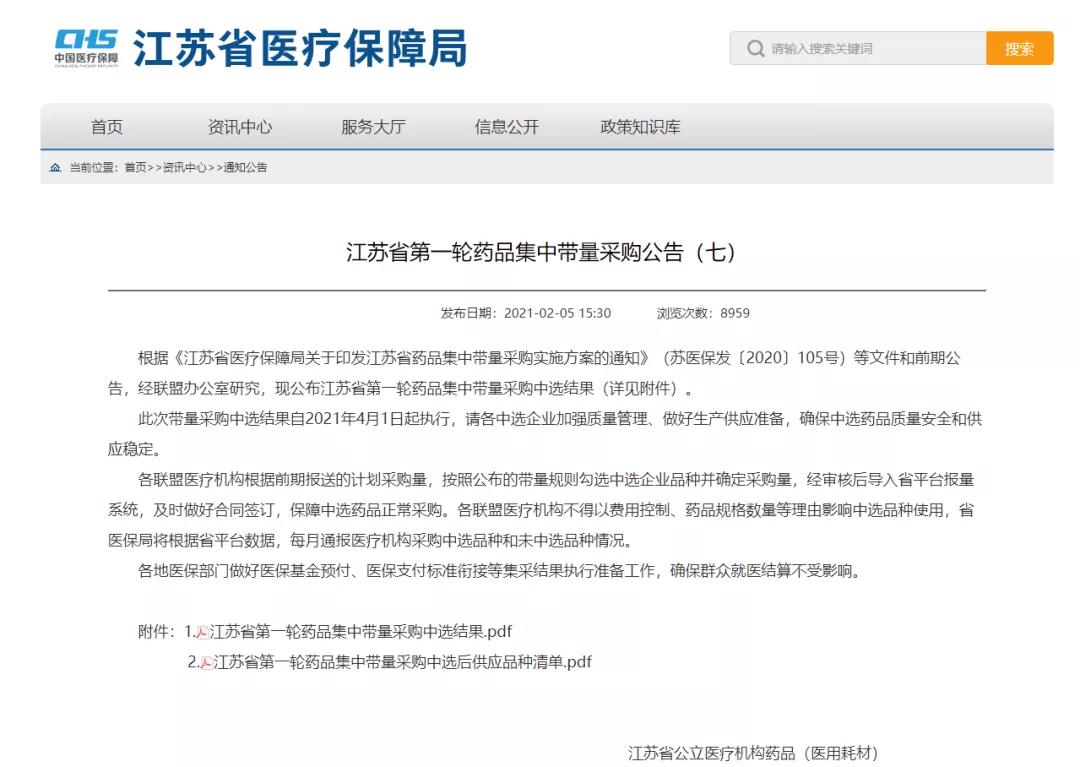Click the orange 搜索 button
This screenshot has width=1080, height=767.
coord(1019,48)
